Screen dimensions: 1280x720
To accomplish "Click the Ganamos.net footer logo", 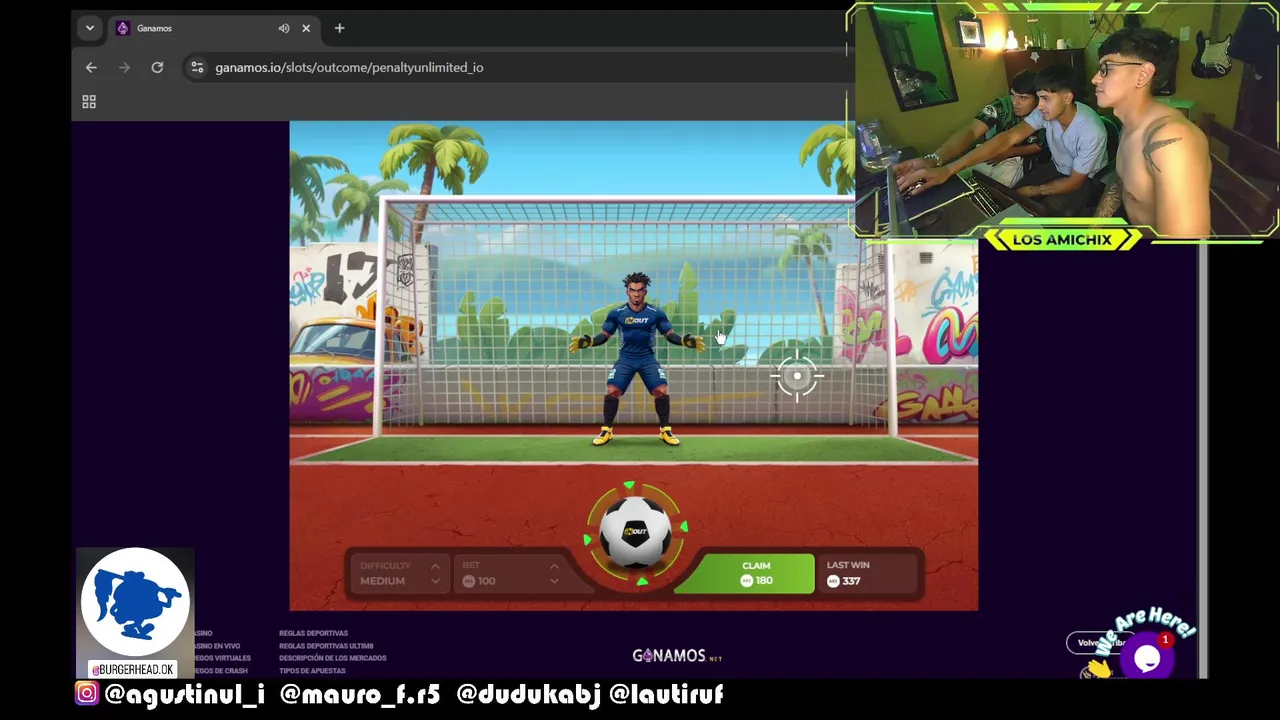I will point(677,656).
